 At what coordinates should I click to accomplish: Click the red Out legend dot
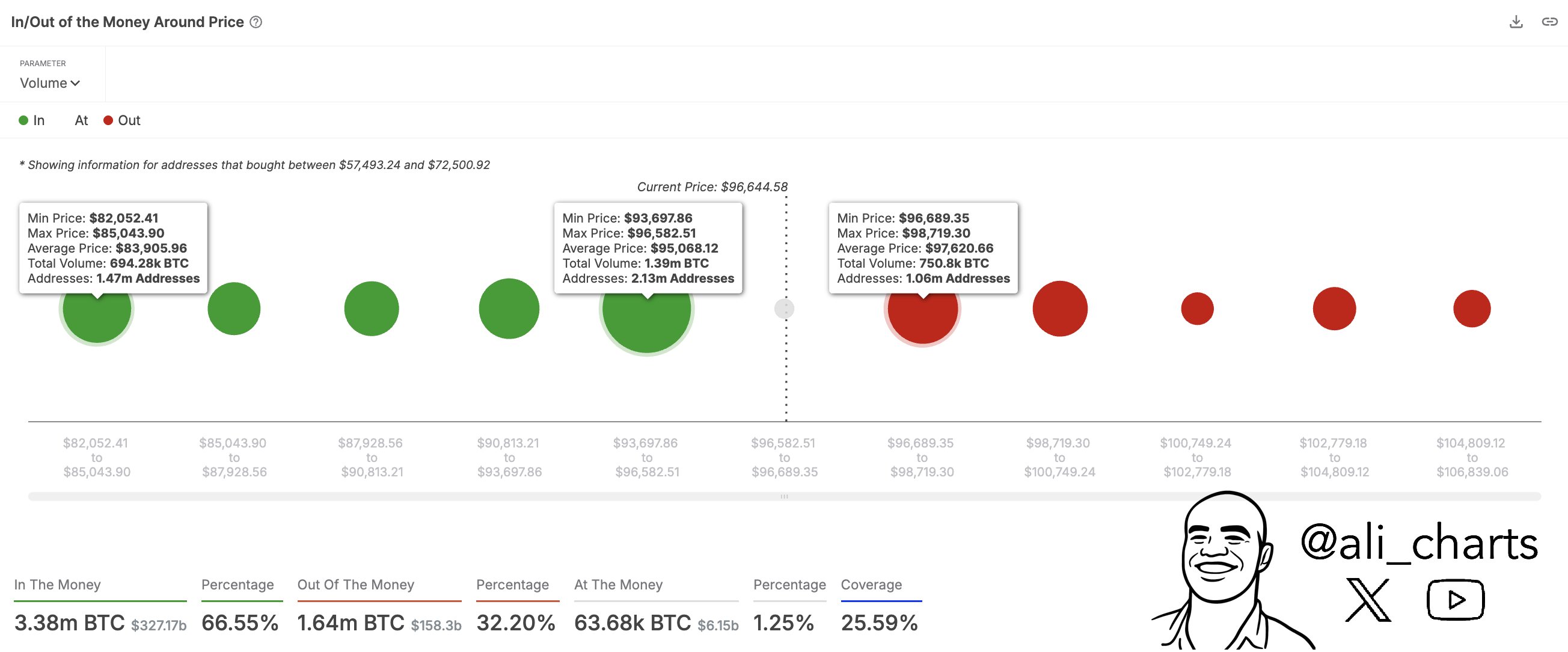click(108, 120)
